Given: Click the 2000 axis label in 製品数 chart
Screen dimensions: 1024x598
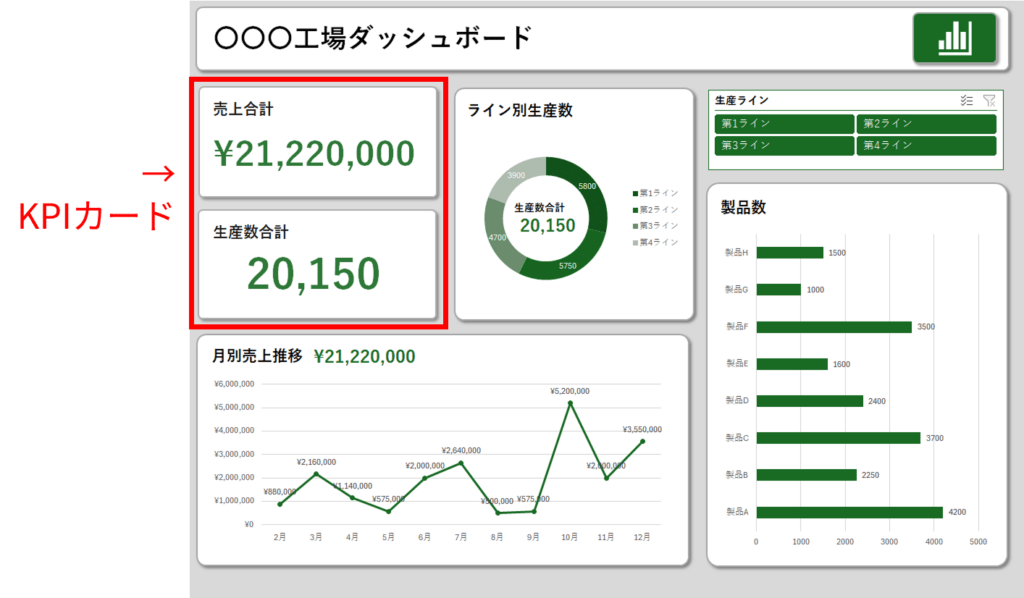Looking at the screenshot, I should pos(845,542).
